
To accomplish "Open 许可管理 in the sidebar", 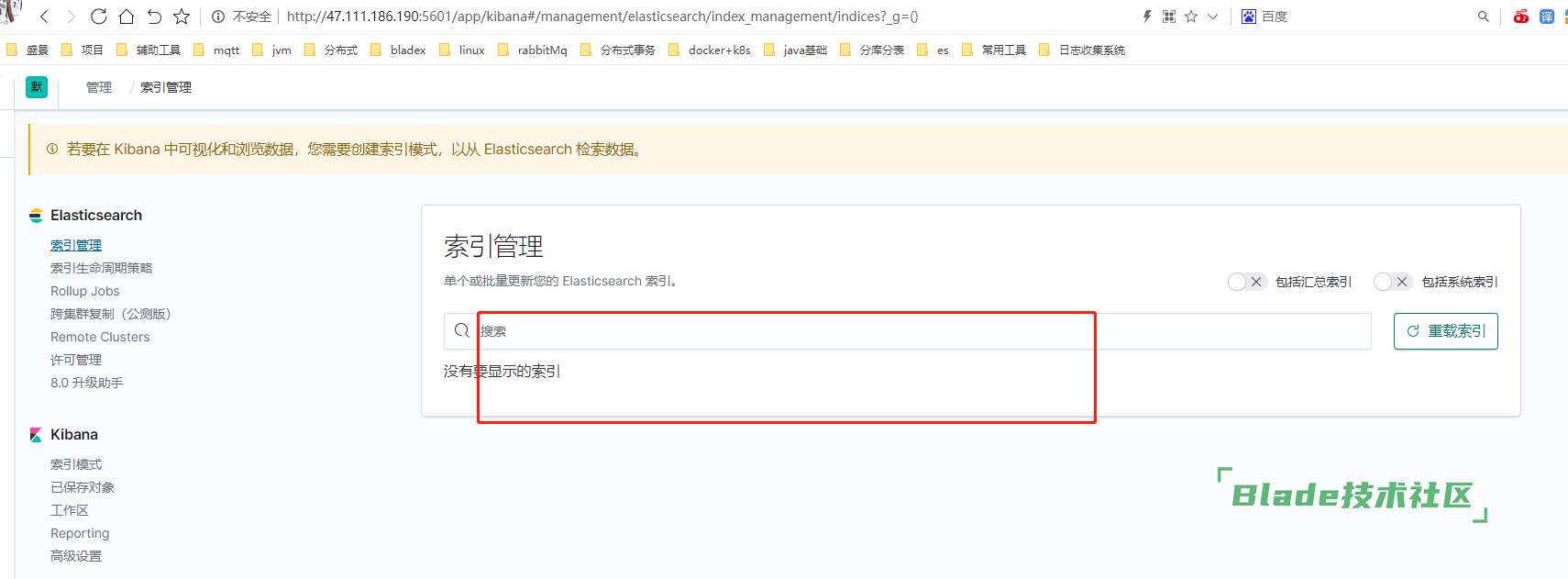I will click(76, 360).
